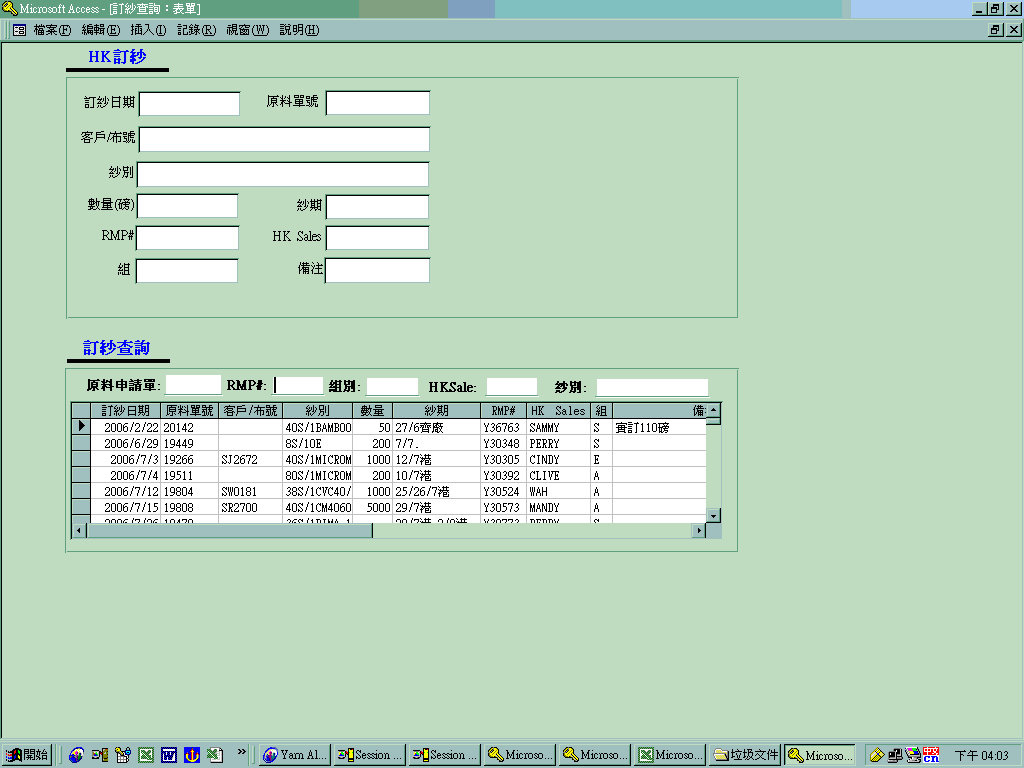Screen dimensions: 1024x768
Task: Click the 訂紗日期 column header
Action: (125, 411)
